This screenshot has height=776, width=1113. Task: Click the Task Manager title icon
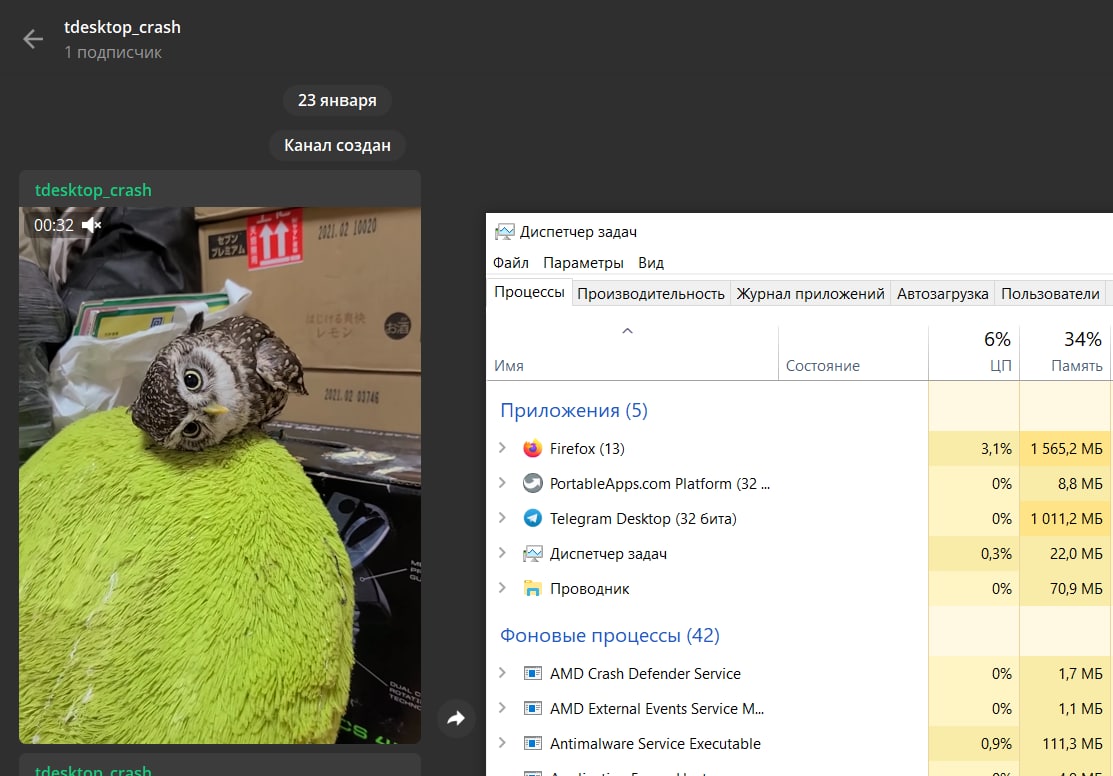point(505,231)
